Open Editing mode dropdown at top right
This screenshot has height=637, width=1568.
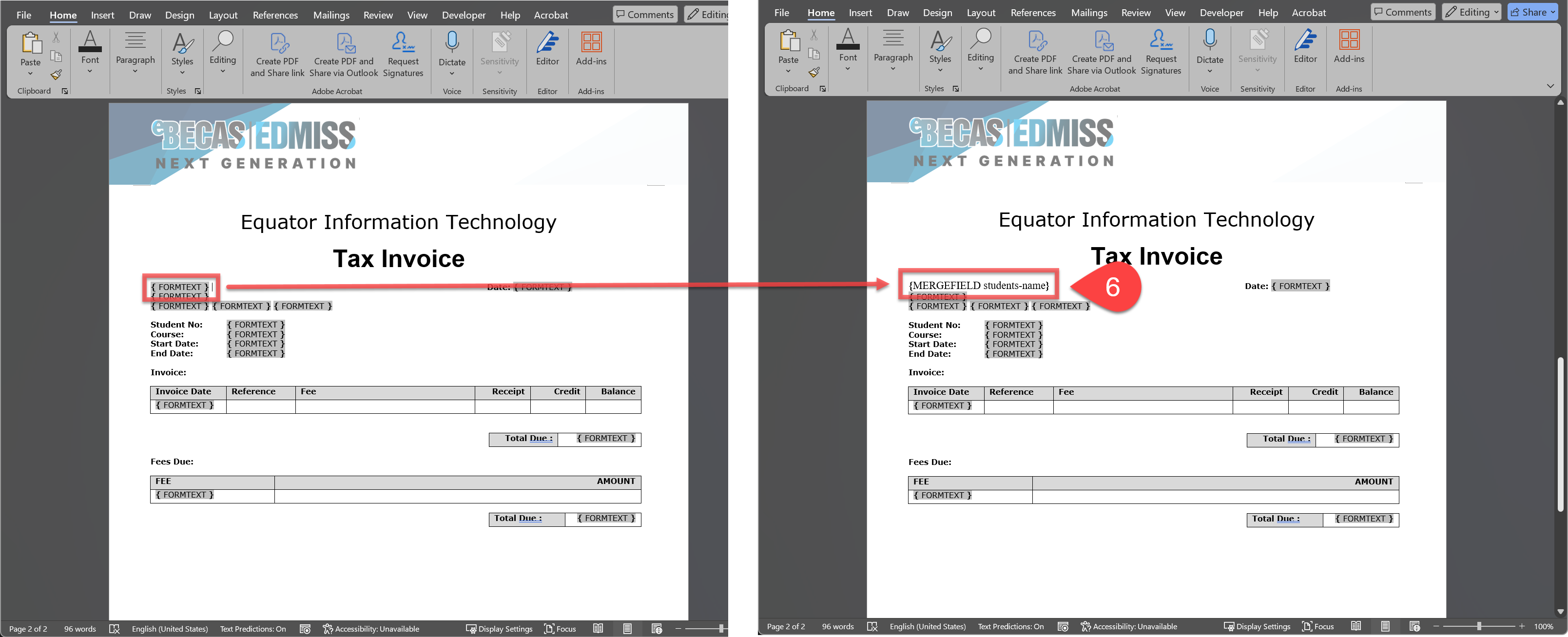(x=1472, y=12)
